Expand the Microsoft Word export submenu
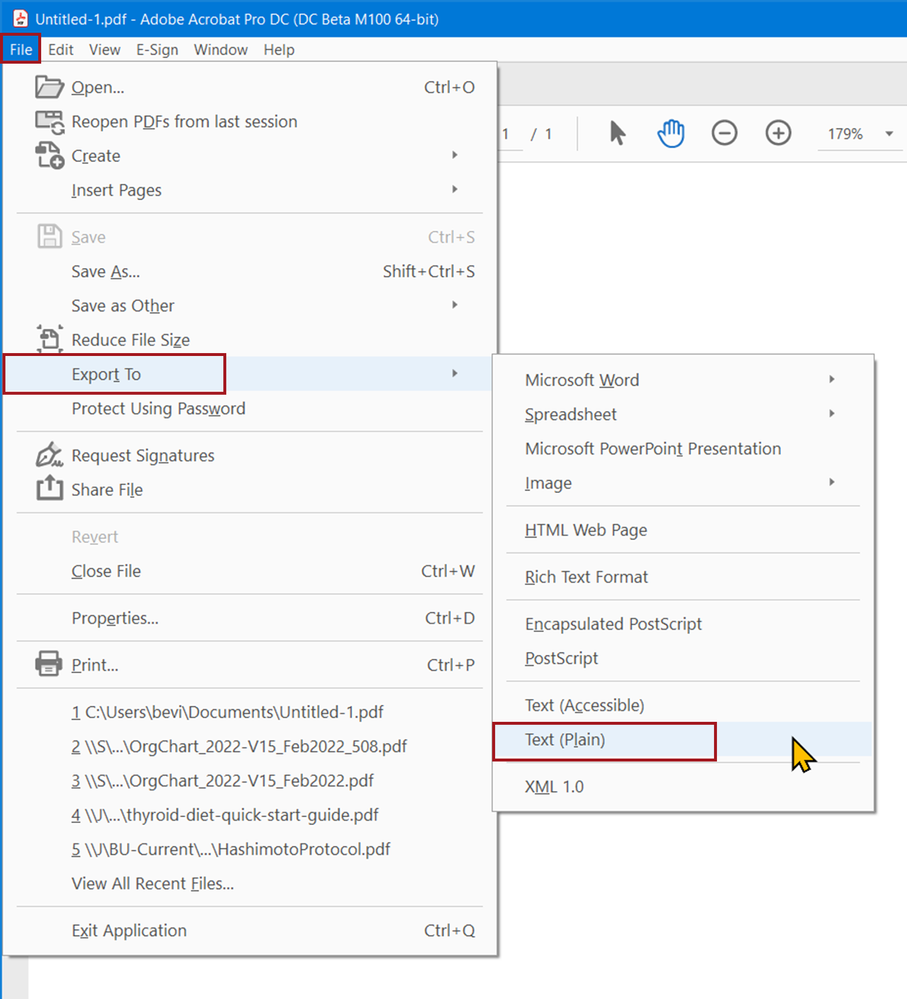The height and width of the screenshot is (999, 907). [x=832, y=380]
